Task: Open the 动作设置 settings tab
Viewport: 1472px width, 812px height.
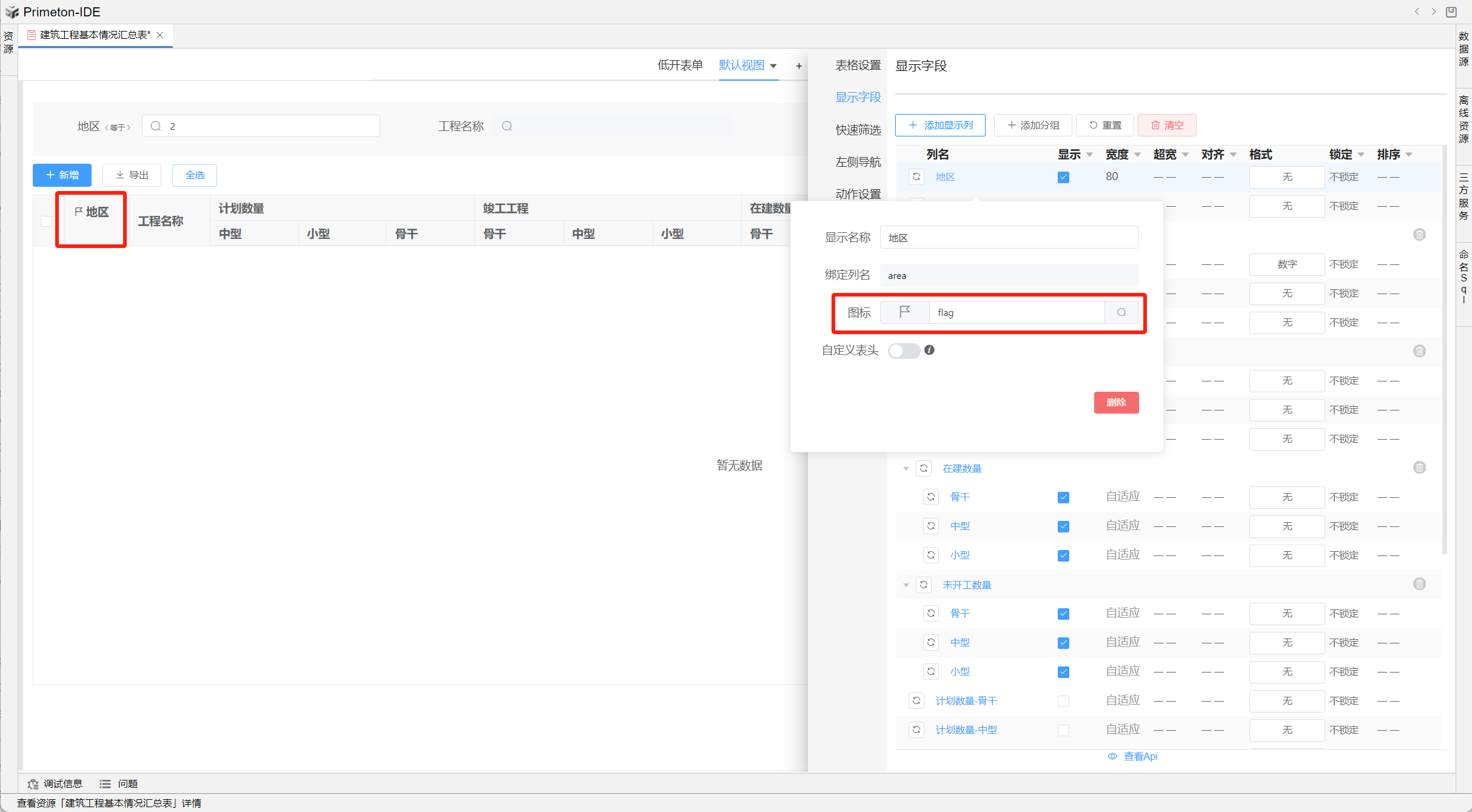Action: 858,193
